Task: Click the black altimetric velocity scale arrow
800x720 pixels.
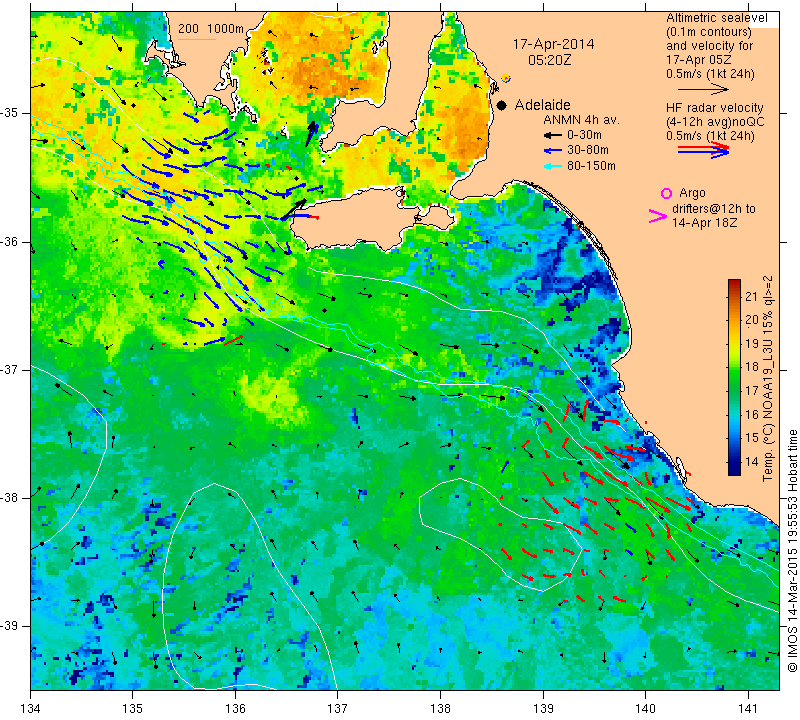Action: (704, 90)
